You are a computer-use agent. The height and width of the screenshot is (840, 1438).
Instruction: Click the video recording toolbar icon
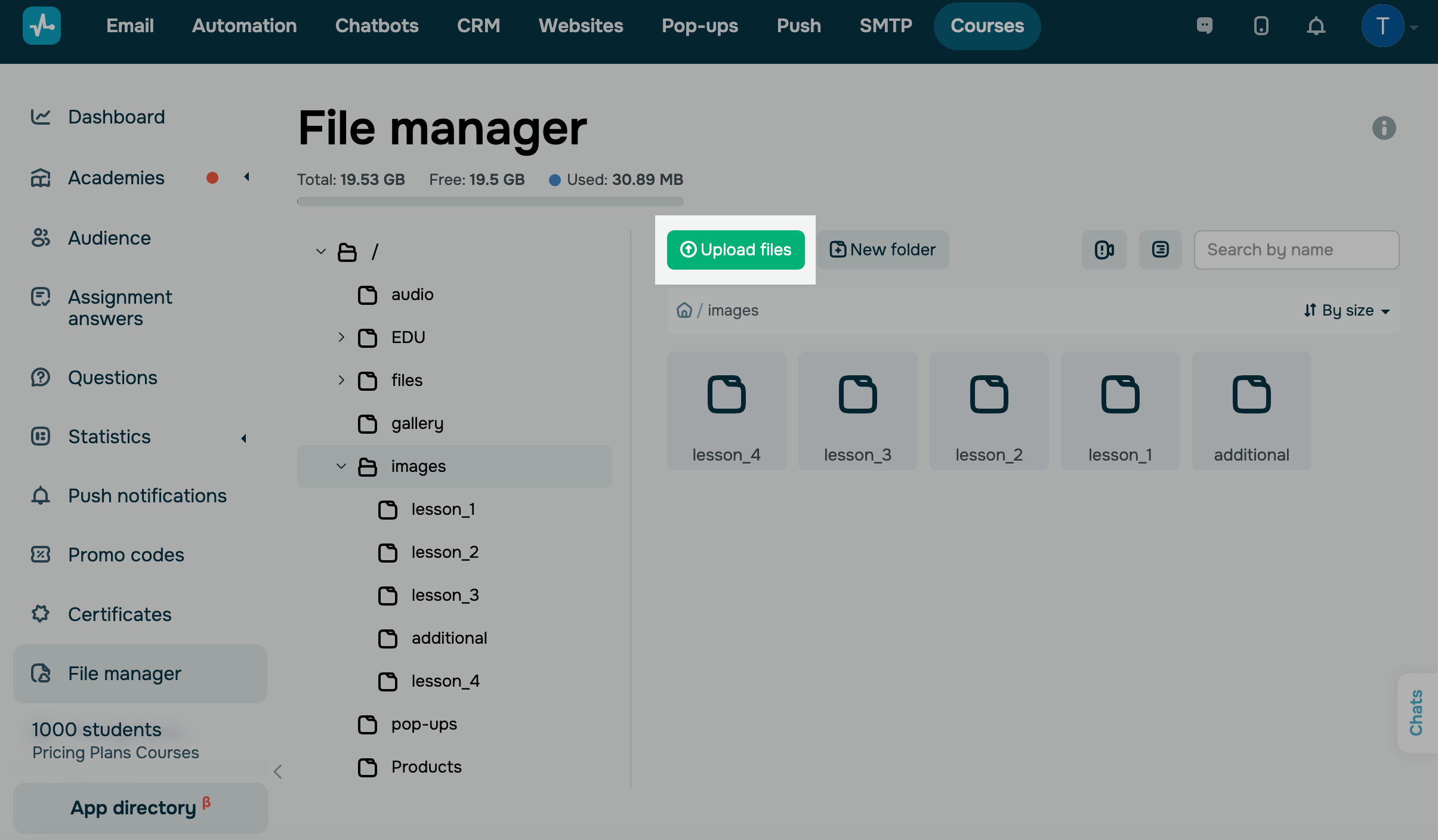point(1104,249)
